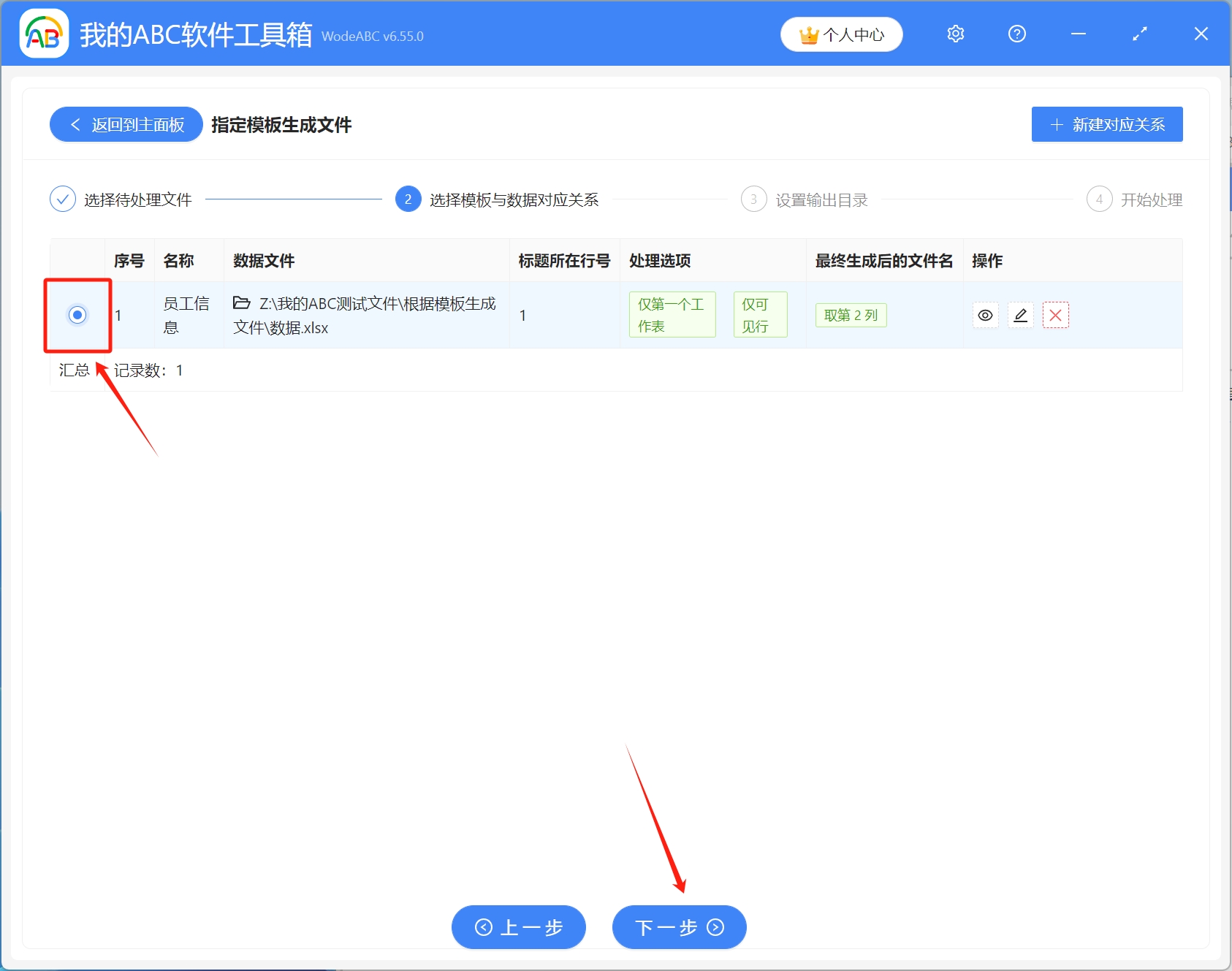
Task: Open step 设置输出目录
Action: pos(819,199)
